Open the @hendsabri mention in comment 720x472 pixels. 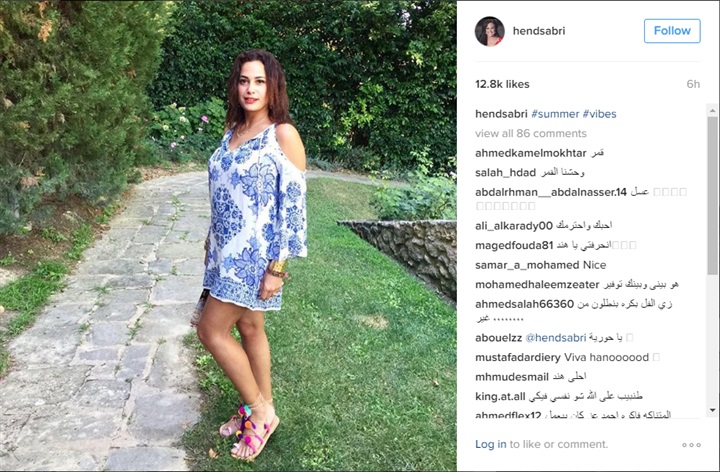(556, 338)
